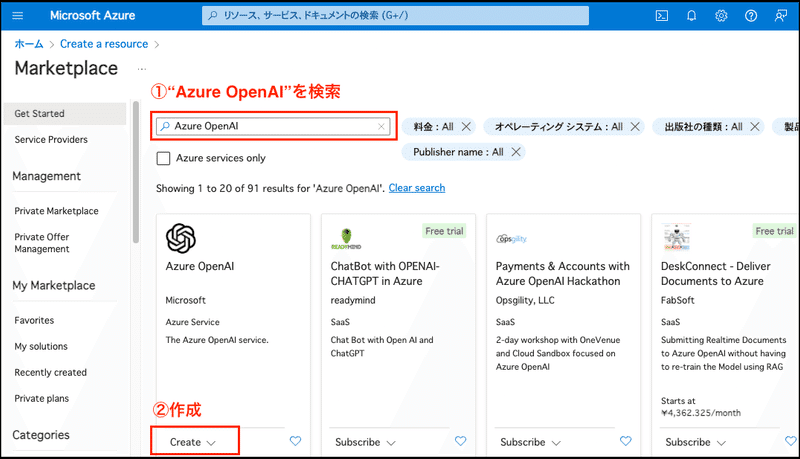The width and height of the screenshot is (800, 459).
Task: Open the portal settings gear
Action: click(x=721, y=16)
